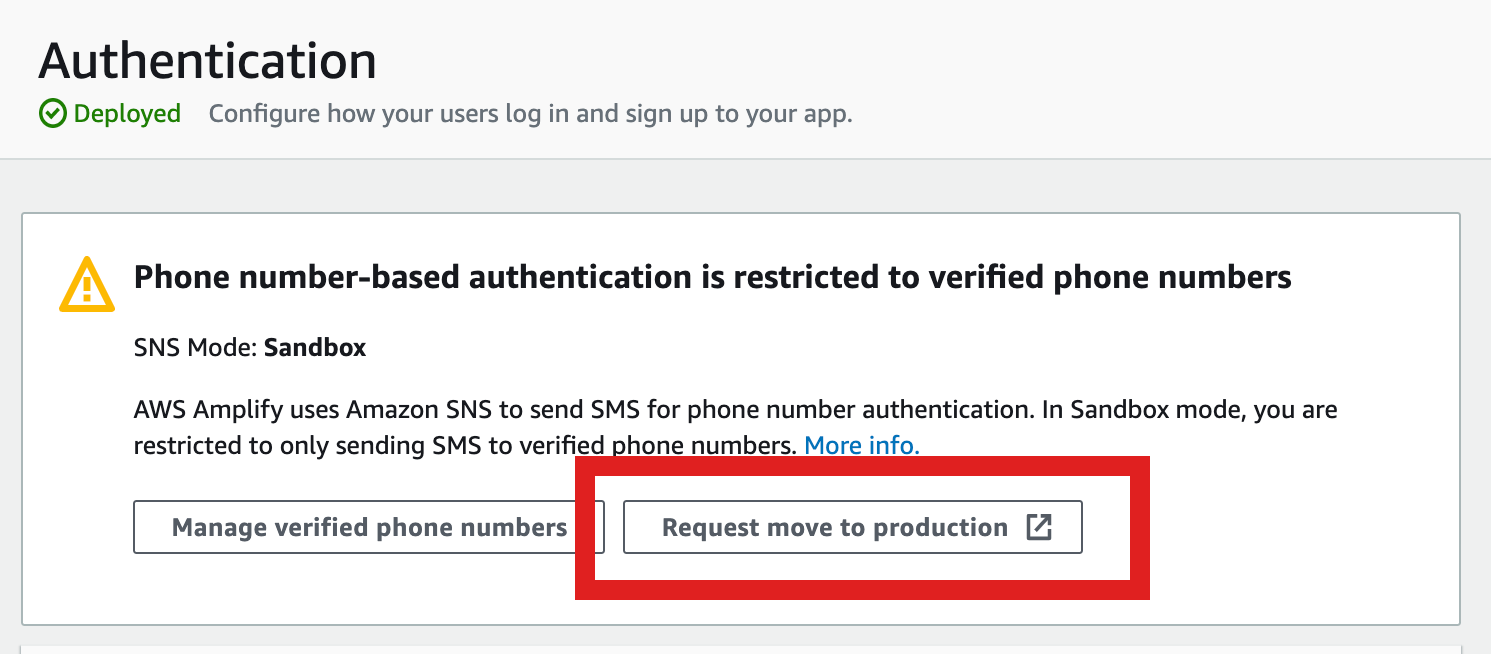Click the "Authentication" page heading

[206, 60]
